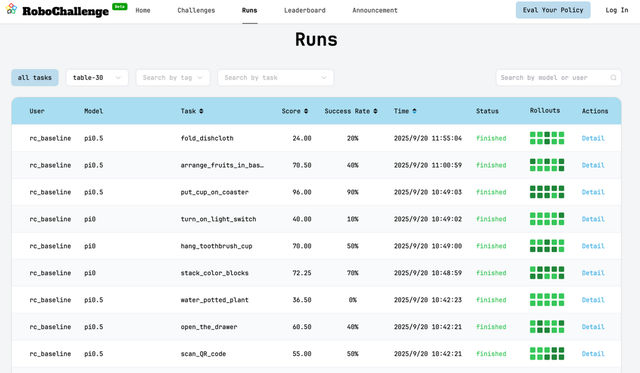Focus the Search by model or user field
The width and height of the screenshot is (640, 373).
point(559,78)
